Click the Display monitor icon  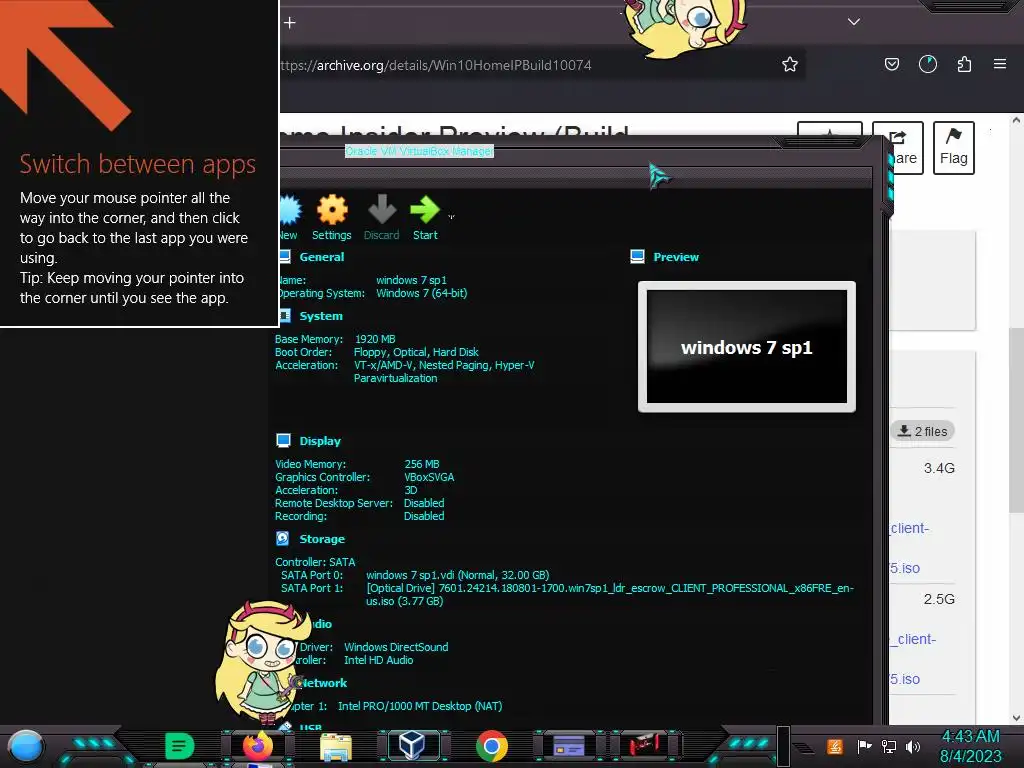pos(283,441)
